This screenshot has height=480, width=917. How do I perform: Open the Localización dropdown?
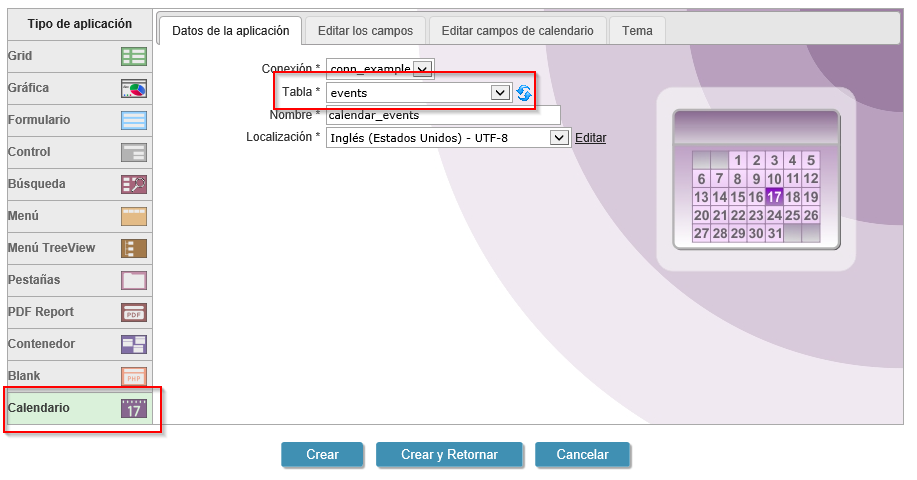click(x=448, y=138)
